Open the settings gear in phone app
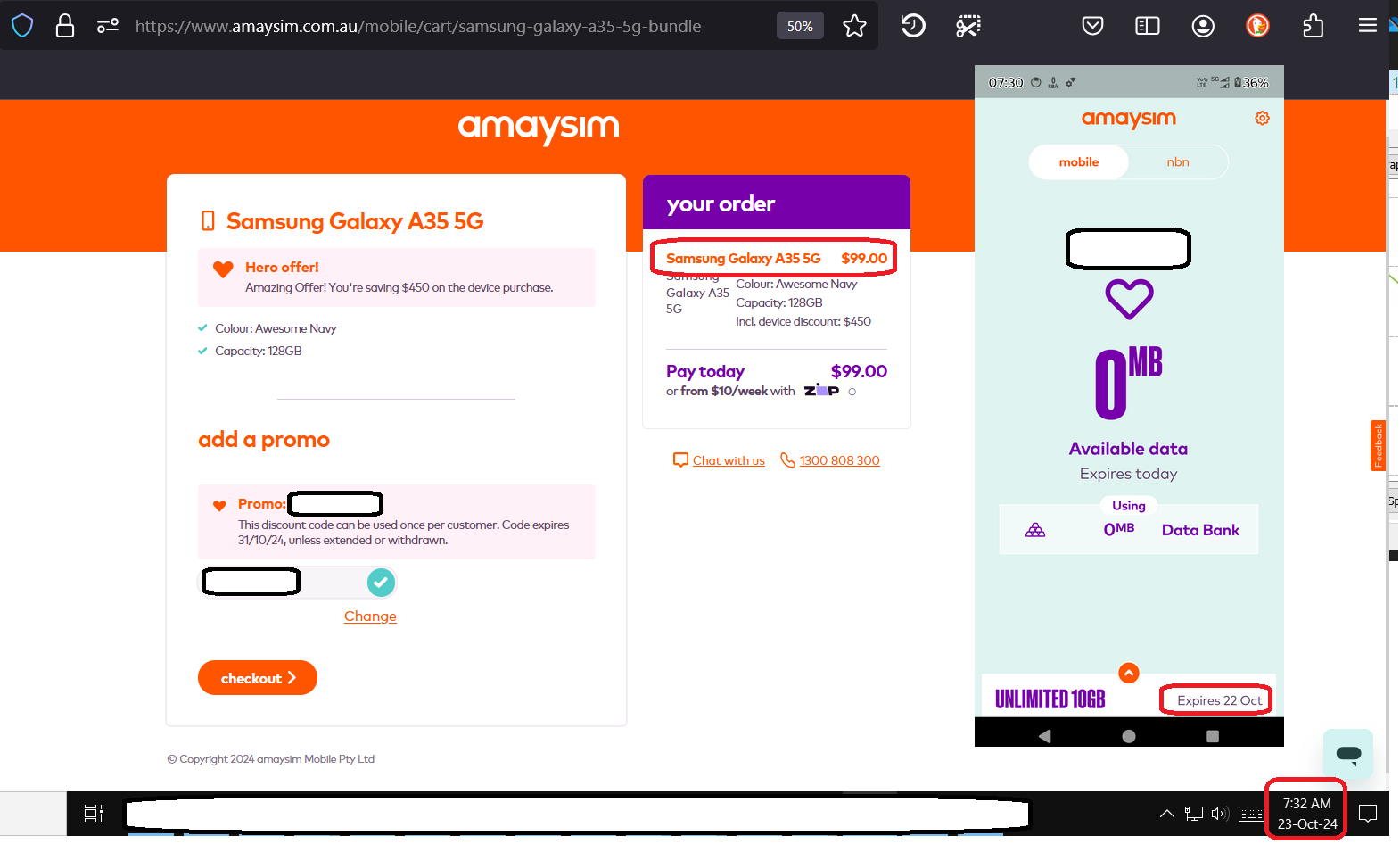This screenshot has height=844, width=1400. coord(1262,118)
